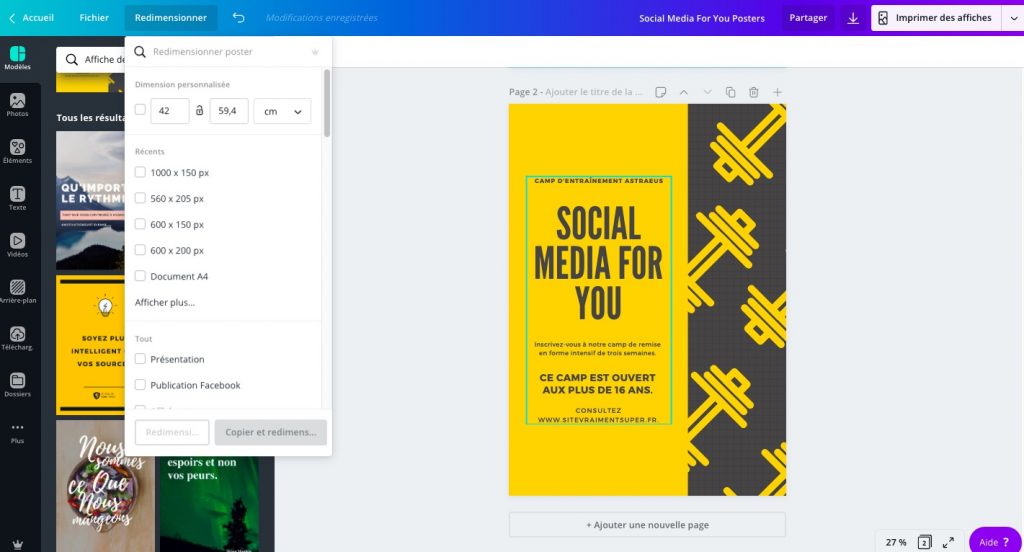The width and height of the screenshot is (1024, 552).
Task: Select the Nous sommes ce que nous mangeons template
Action: click(105, 486)
